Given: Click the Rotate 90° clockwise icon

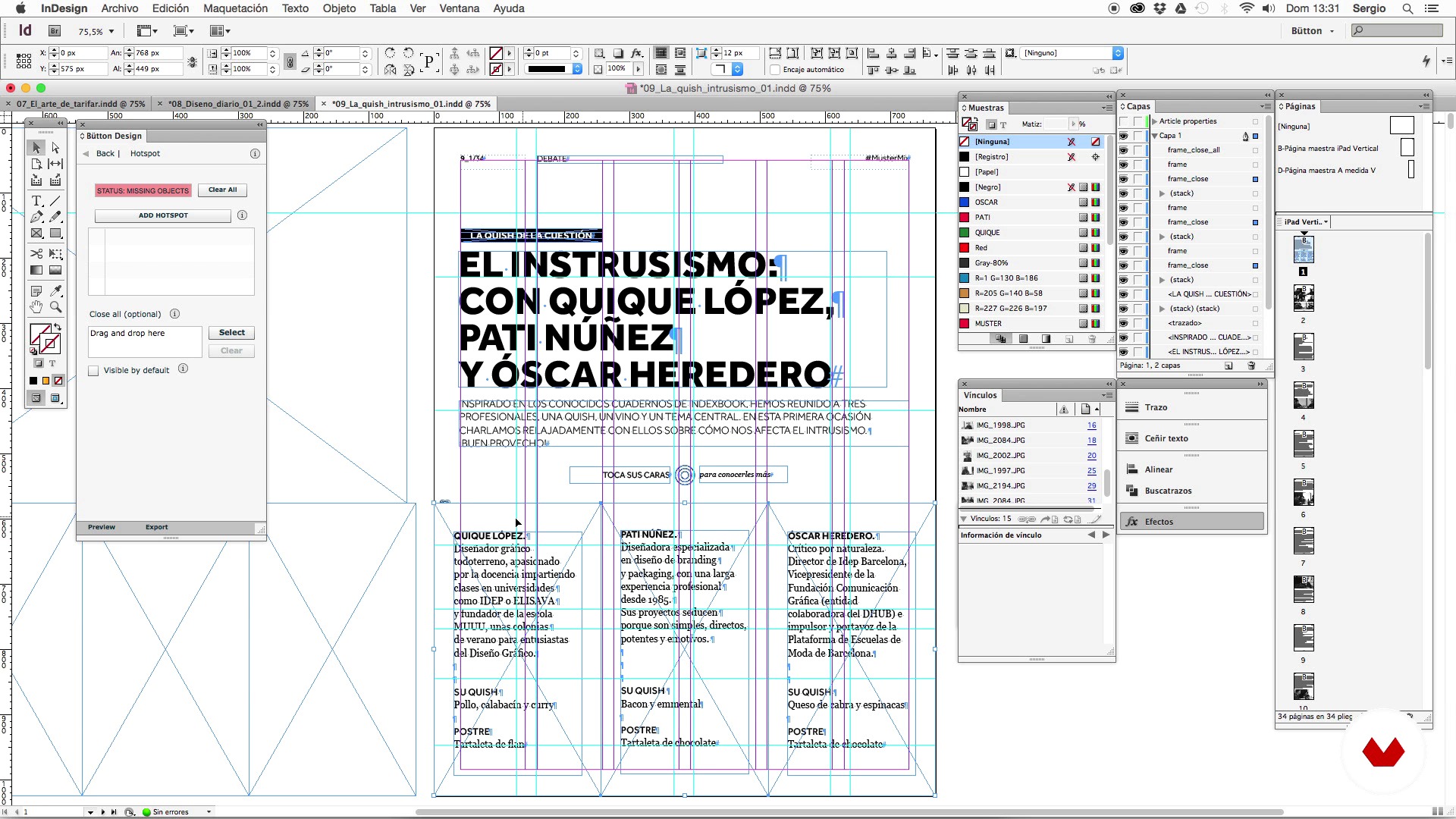Looking at the screenshot, I should click(390, 53).
